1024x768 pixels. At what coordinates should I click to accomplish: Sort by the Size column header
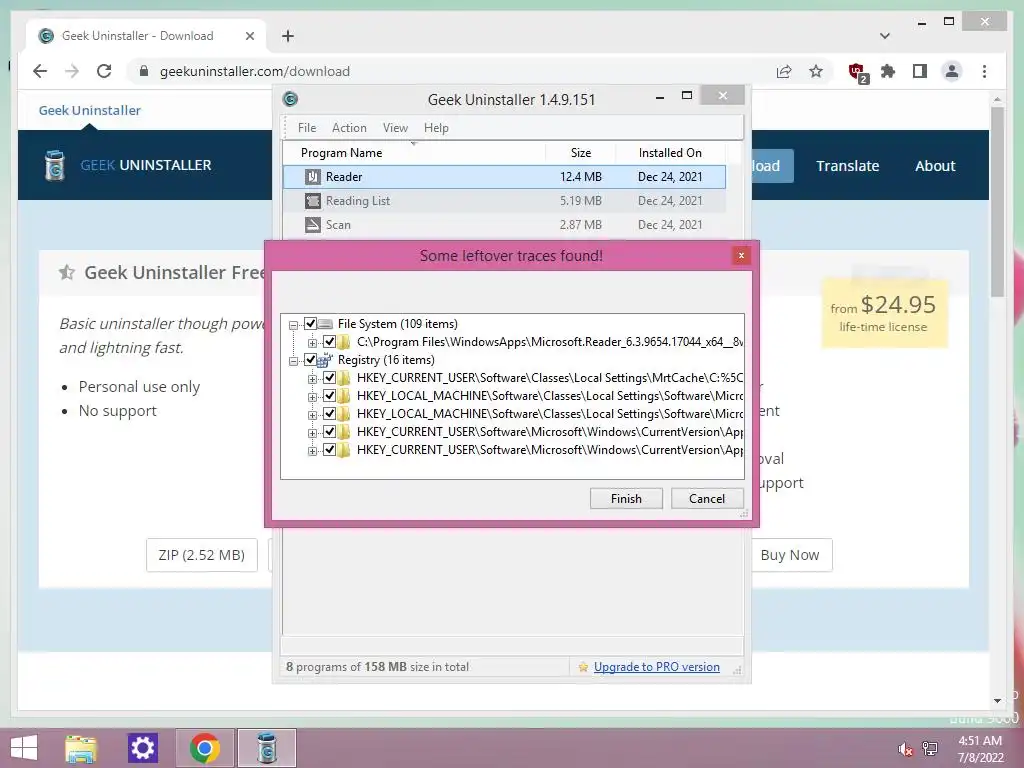[x=581, y=153]
